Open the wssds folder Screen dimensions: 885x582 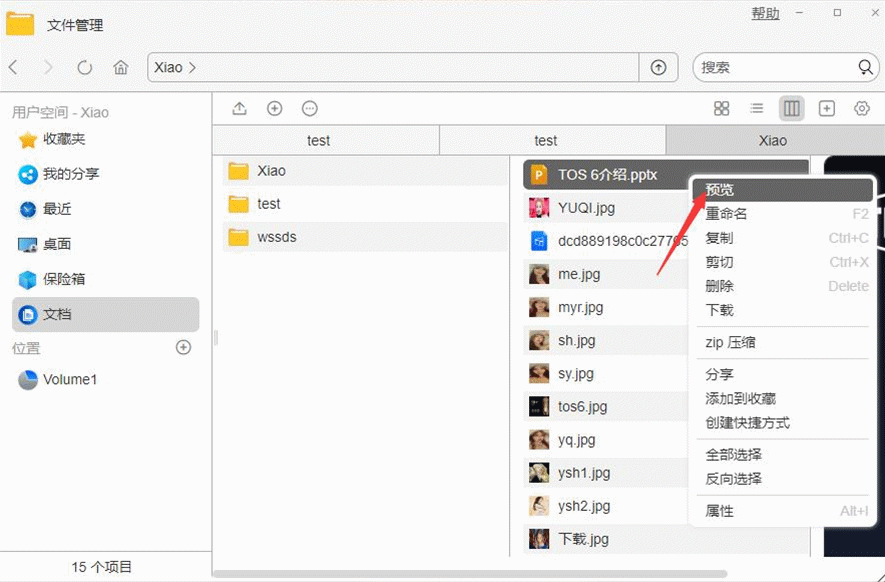click(365, 237)
